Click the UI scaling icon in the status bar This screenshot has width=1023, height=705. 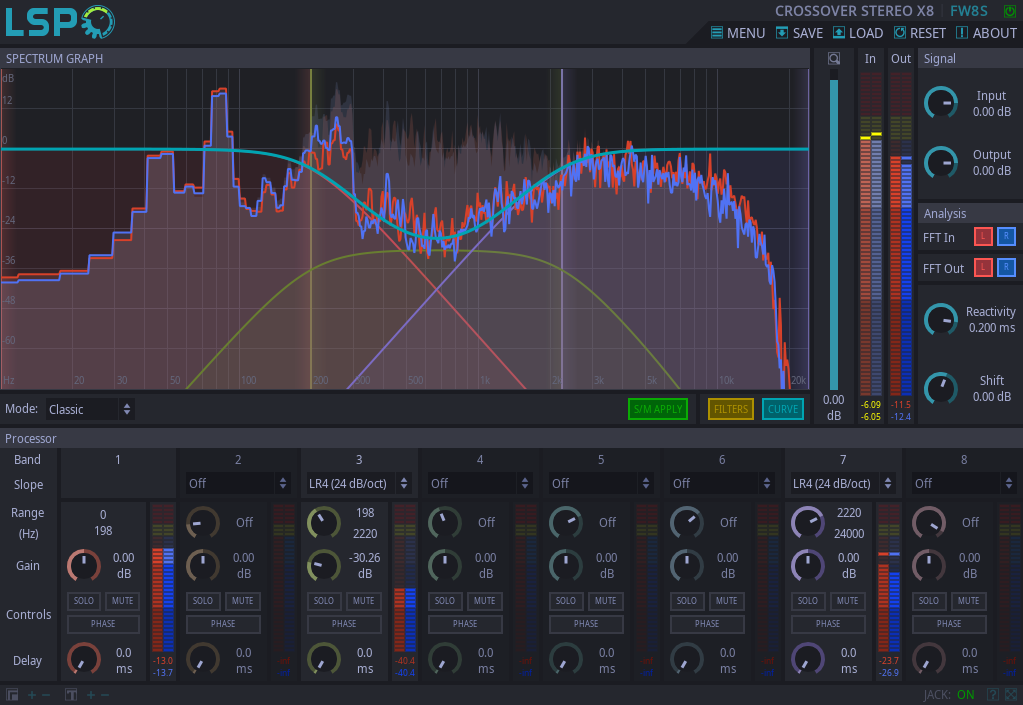pos(12,695)
